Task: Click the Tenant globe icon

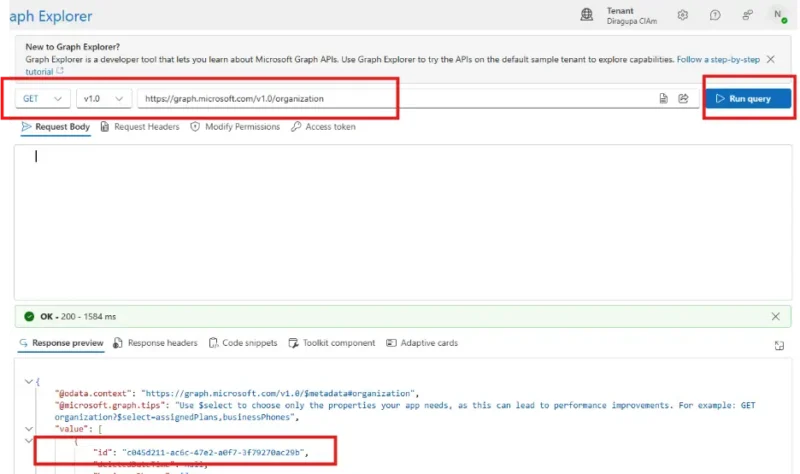Action: click(x=587, y=15)
